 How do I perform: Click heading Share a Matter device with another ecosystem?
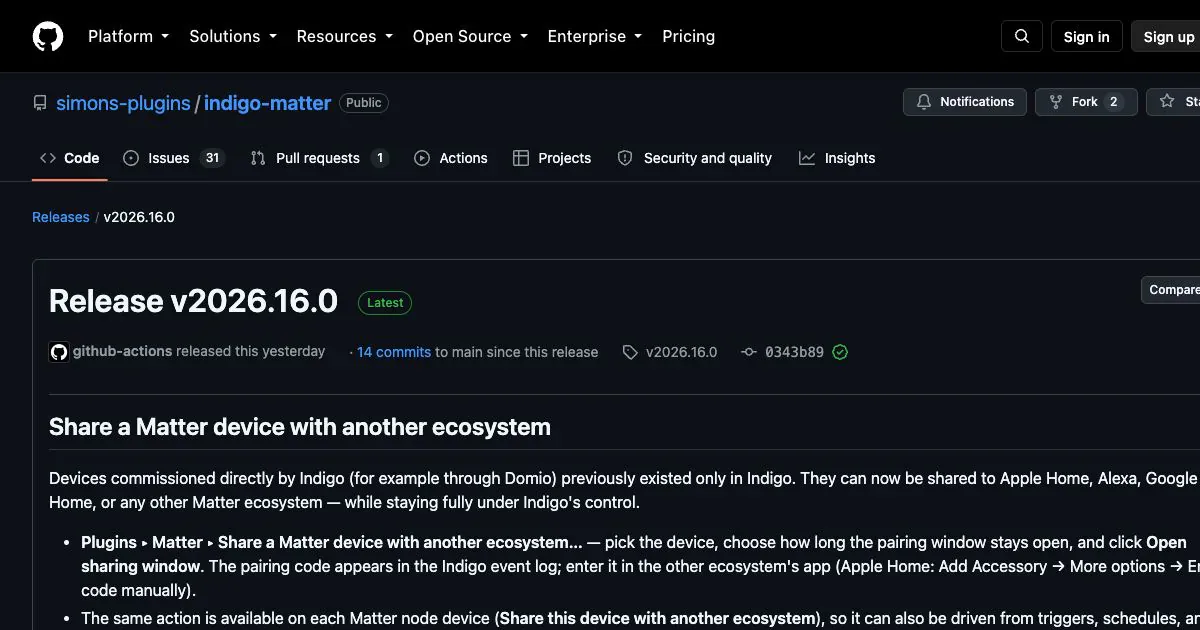tap(300, 427)
